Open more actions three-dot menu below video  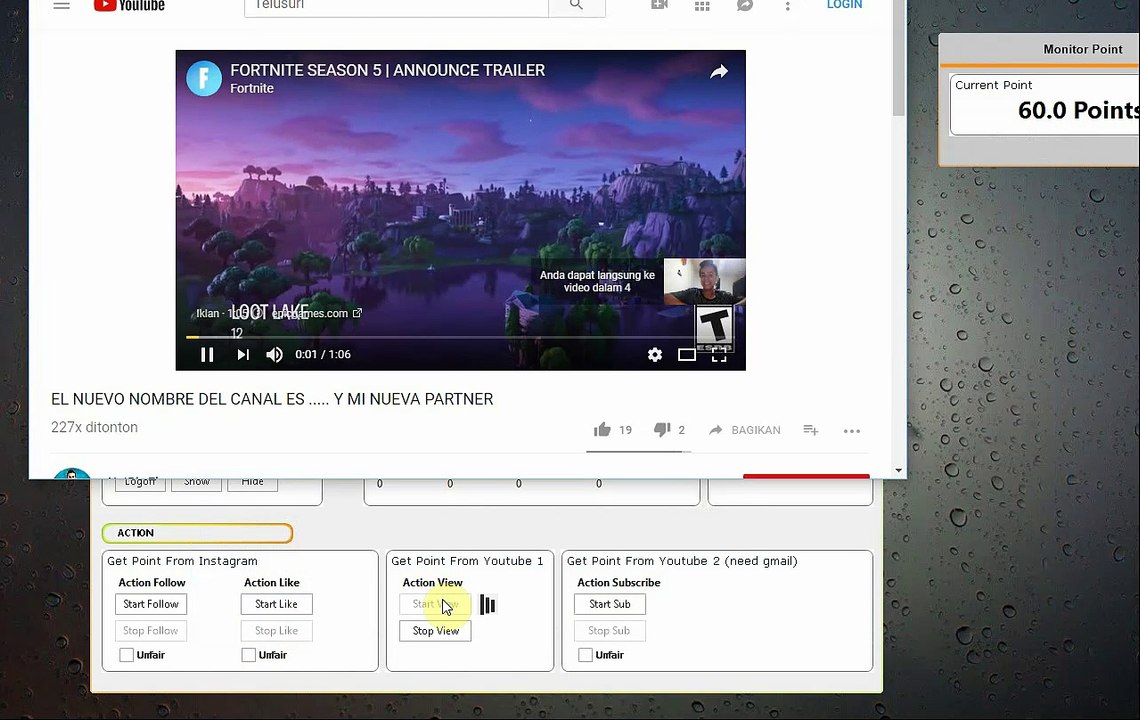[851, 431]
